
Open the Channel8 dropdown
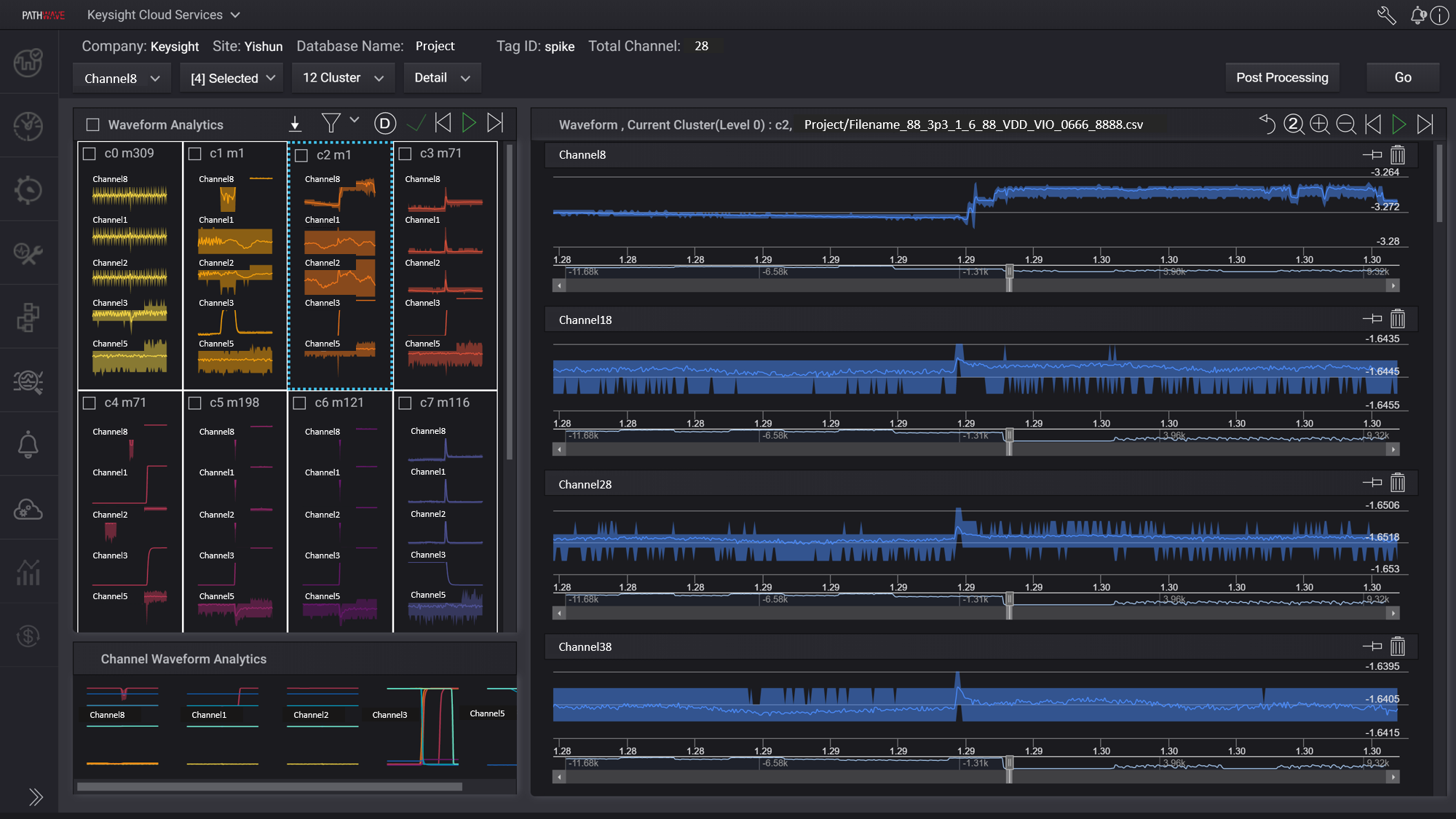point(121,78)
